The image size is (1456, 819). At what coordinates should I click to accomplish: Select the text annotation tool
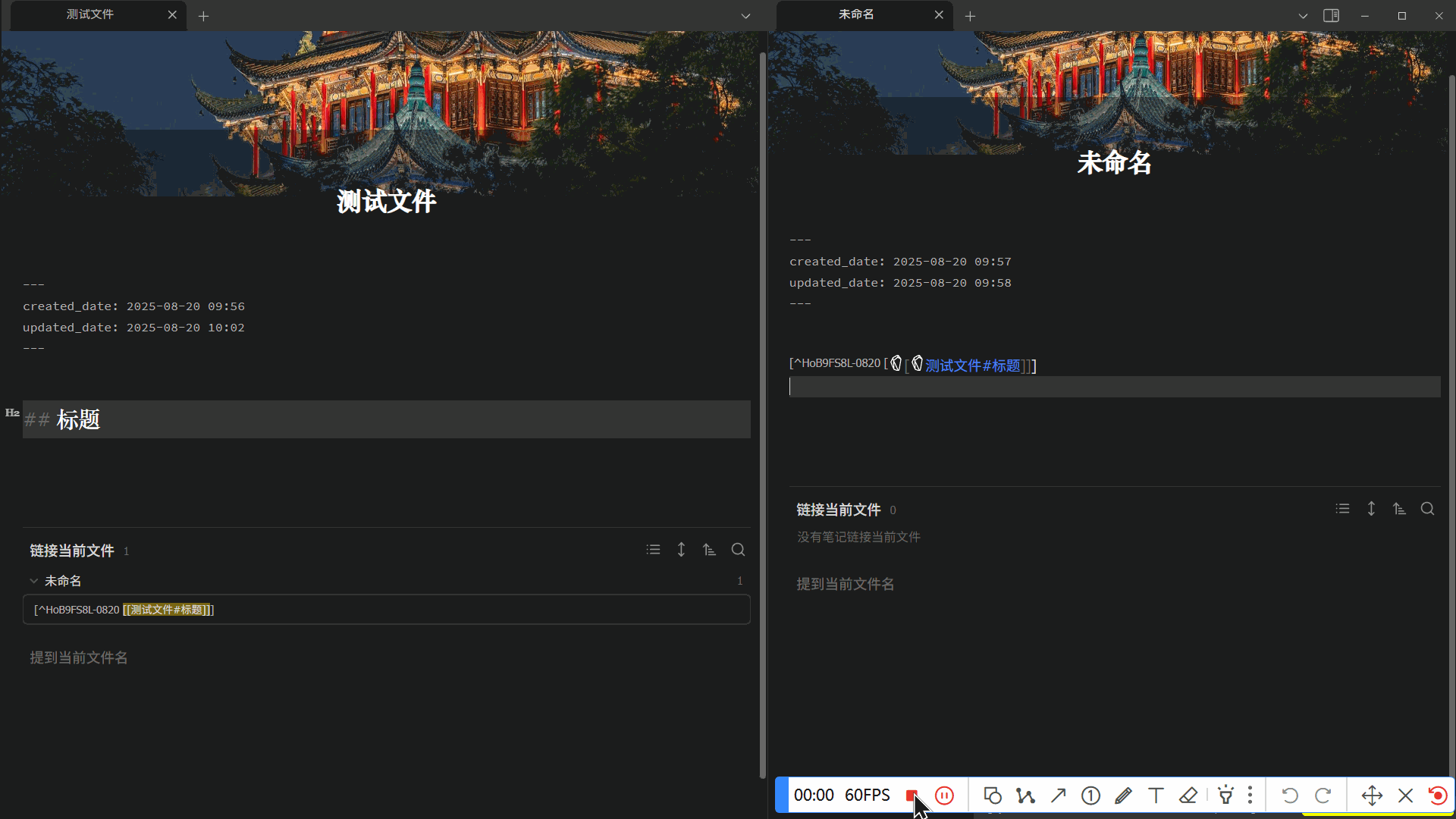(x=1156, y=795)
